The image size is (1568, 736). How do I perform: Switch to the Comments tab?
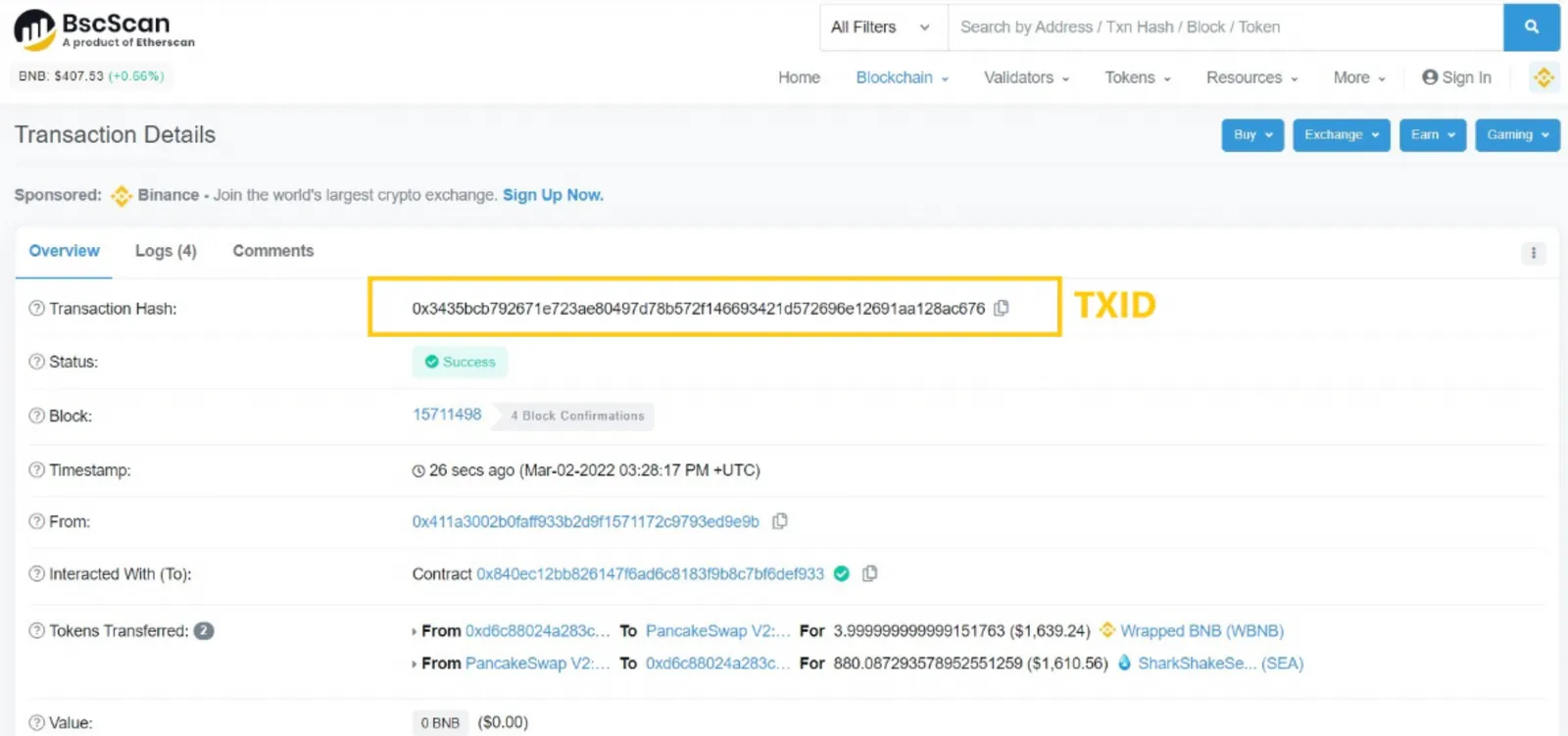click(273, 251)
